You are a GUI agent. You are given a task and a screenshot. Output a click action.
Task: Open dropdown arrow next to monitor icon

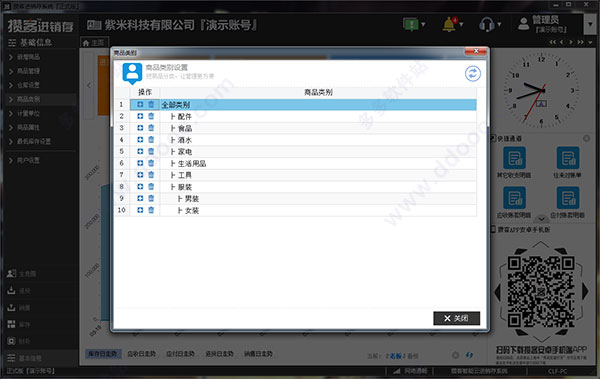point(423,25)
